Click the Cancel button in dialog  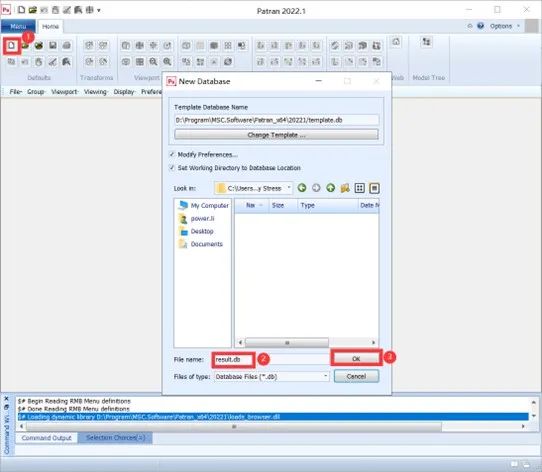356,376
